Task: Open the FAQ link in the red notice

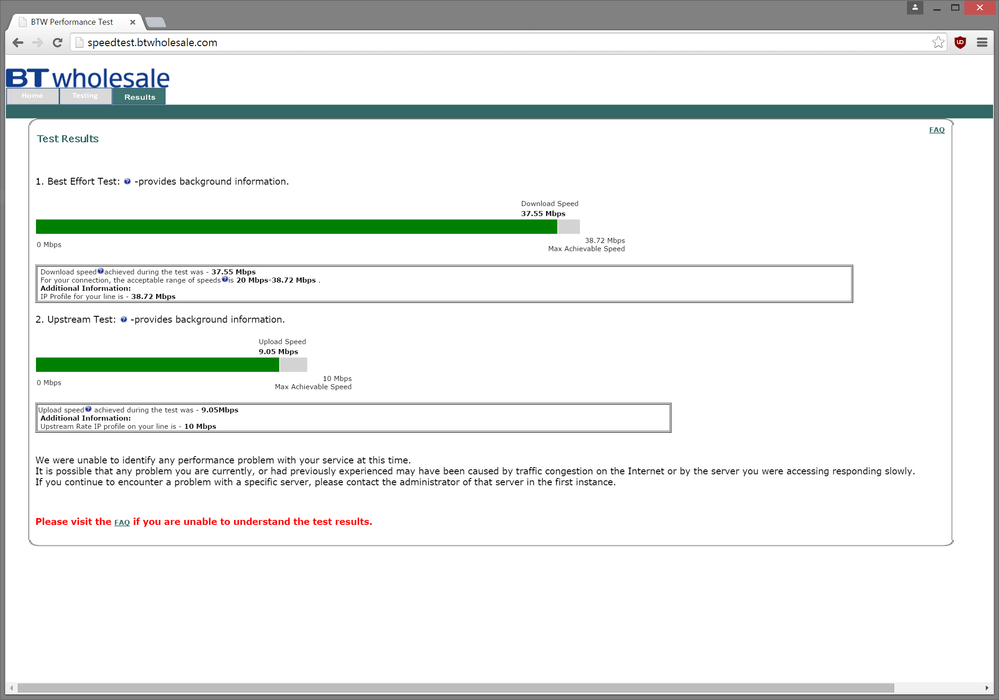Action: coord(122,522)
